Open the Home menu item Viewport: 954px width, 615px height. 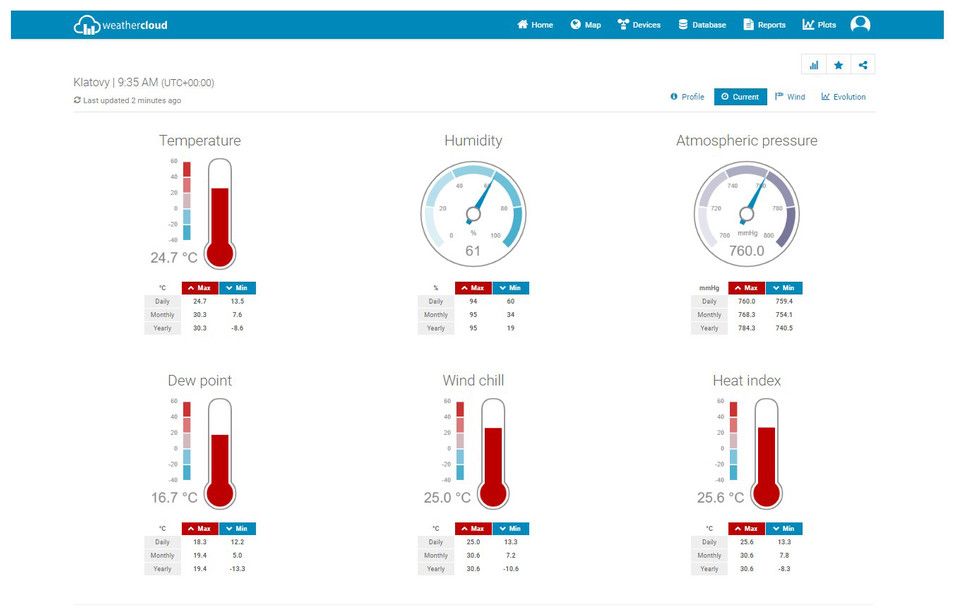(x=535, y=25)
